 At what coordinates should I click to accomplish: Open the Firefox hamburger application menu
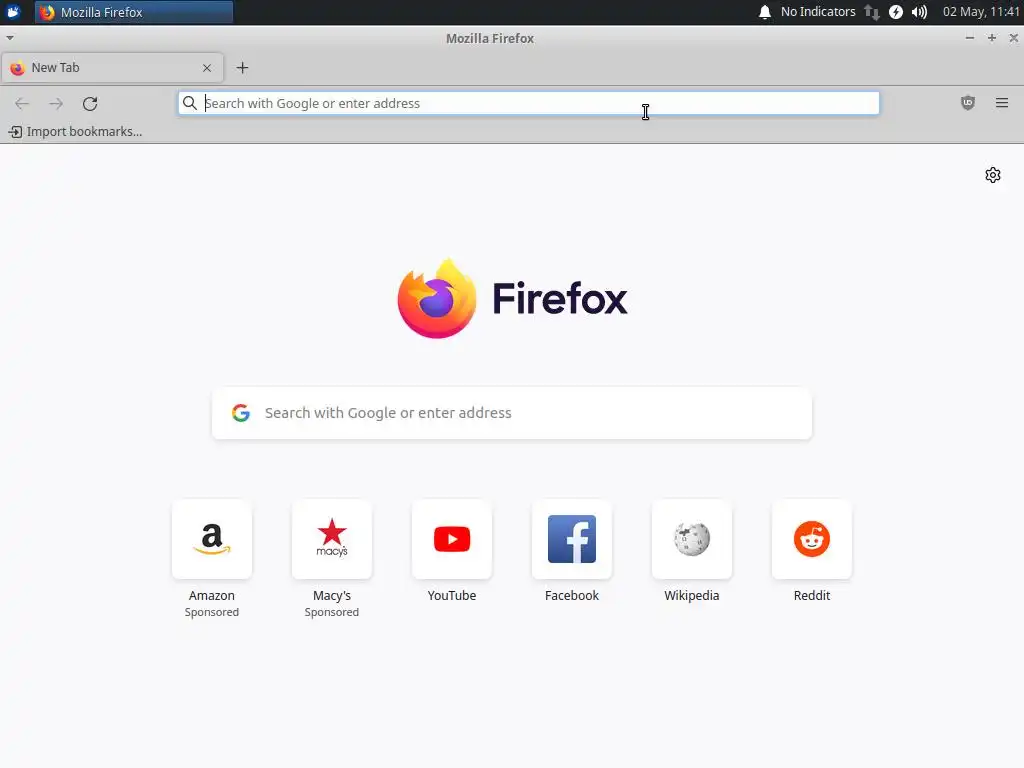[1002, 103]
